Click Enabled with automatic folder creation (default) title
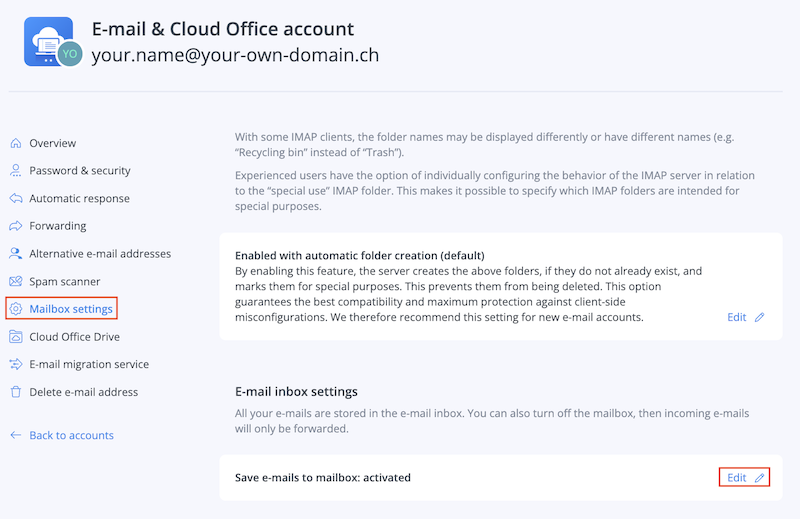The image size is (800, 519). pos(360,255)
